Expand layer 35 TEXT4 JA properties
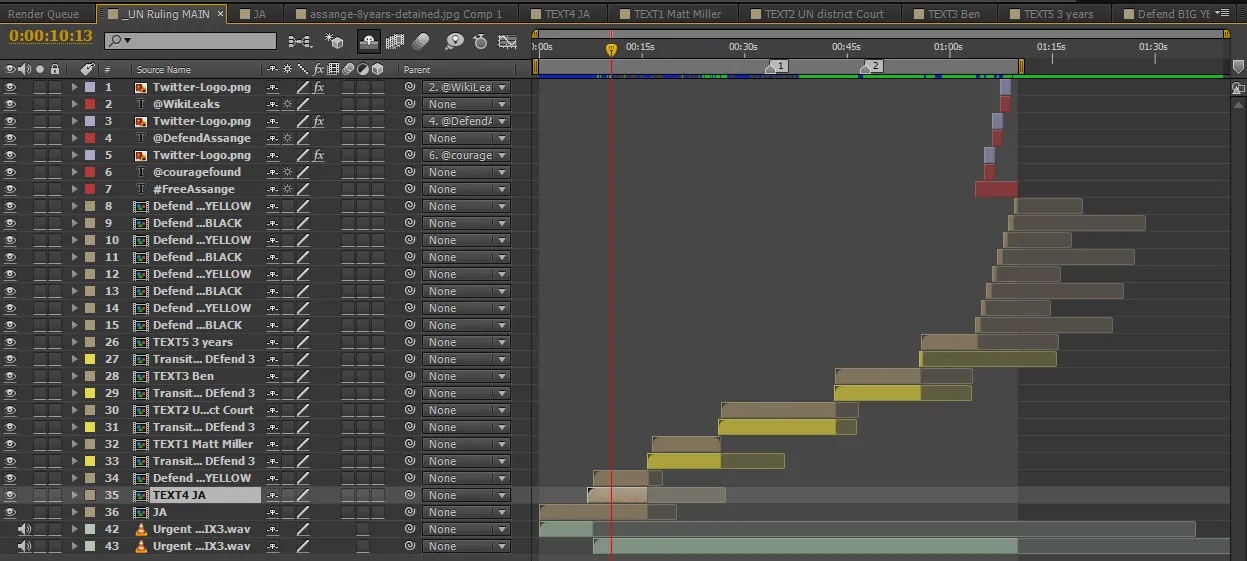 point(74,495)
